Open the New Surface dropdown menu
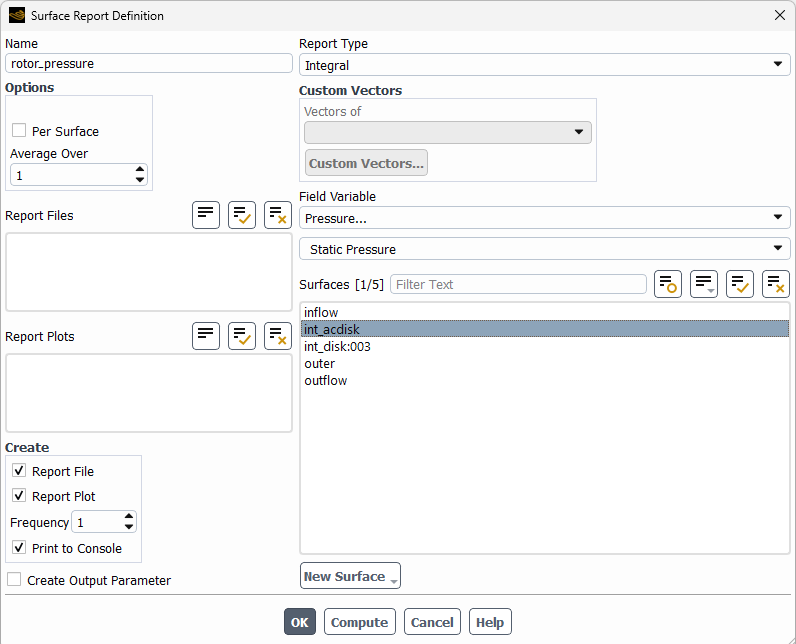 (x=350, y=577)
